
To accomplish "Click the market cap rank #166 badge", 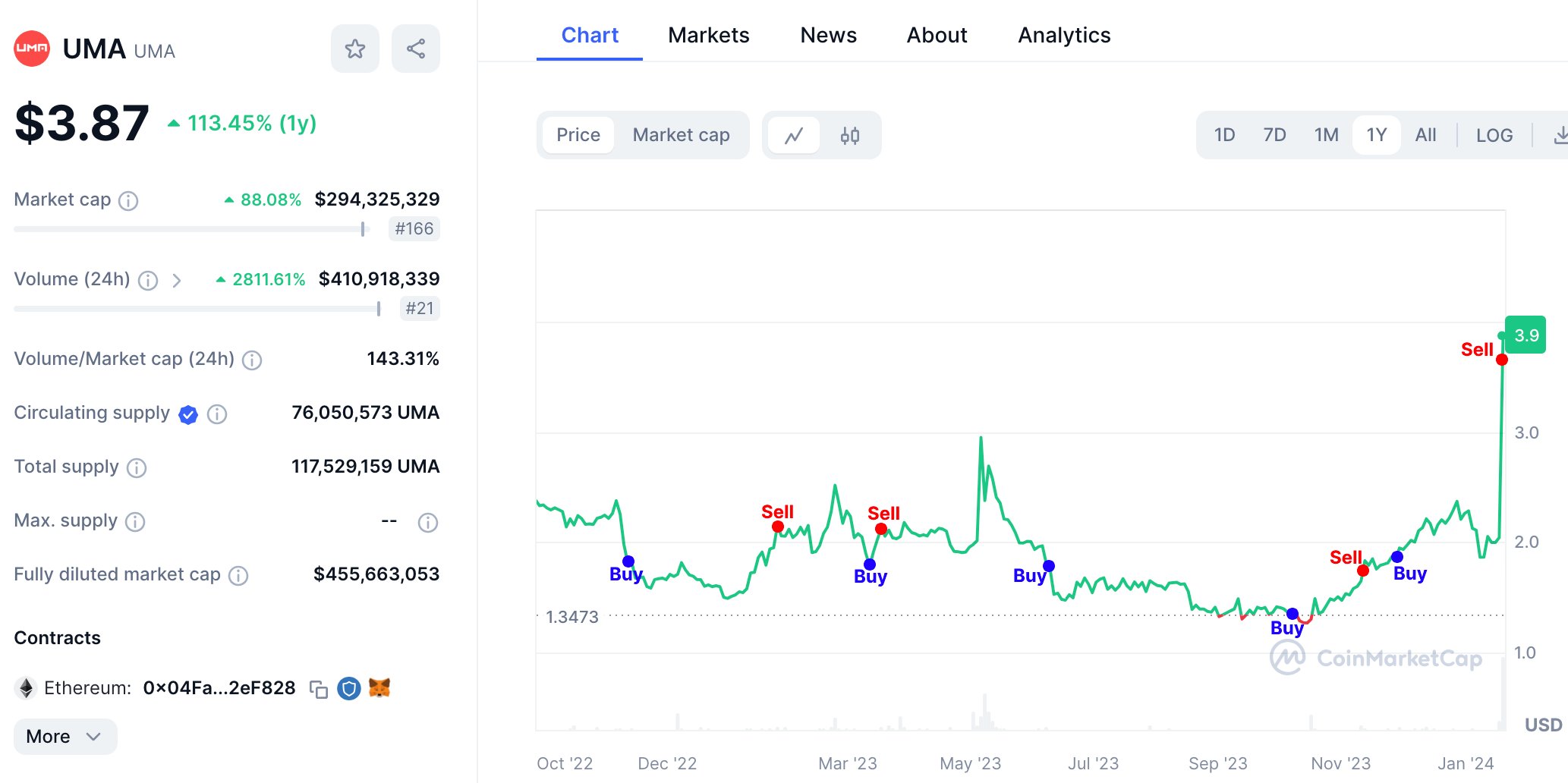I will (414, 228).
